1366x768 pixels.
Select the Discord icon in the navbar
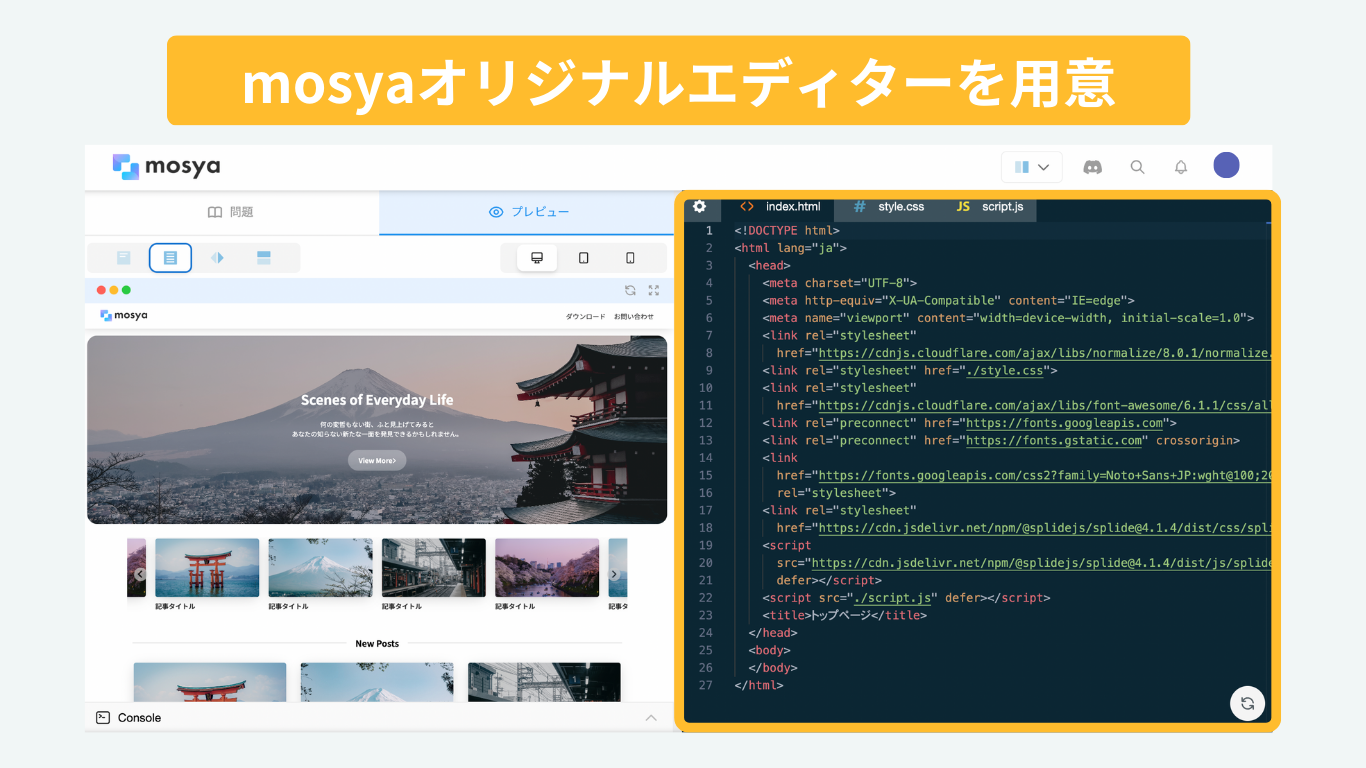[1092, 167]
